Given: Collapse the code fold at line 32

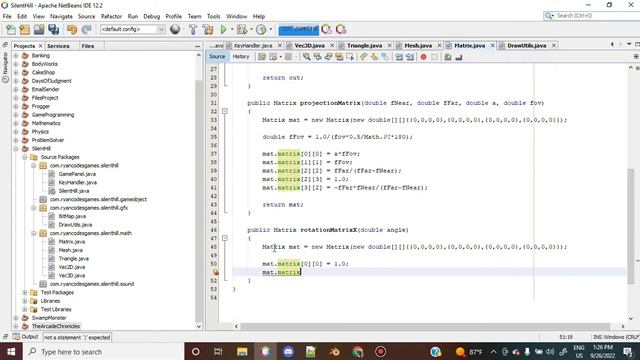Looking at the screenshot, I should coord(224,111).
